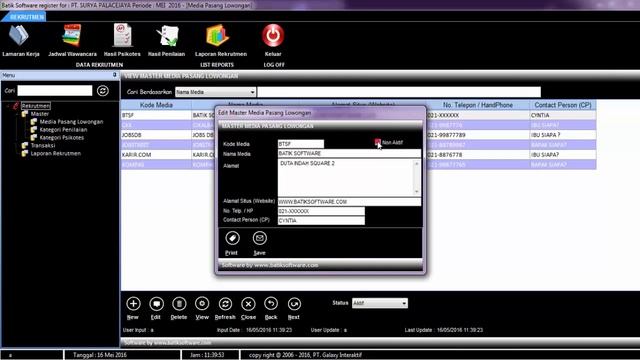Collapse the Rekrutmen tree node

pos(8,106)
